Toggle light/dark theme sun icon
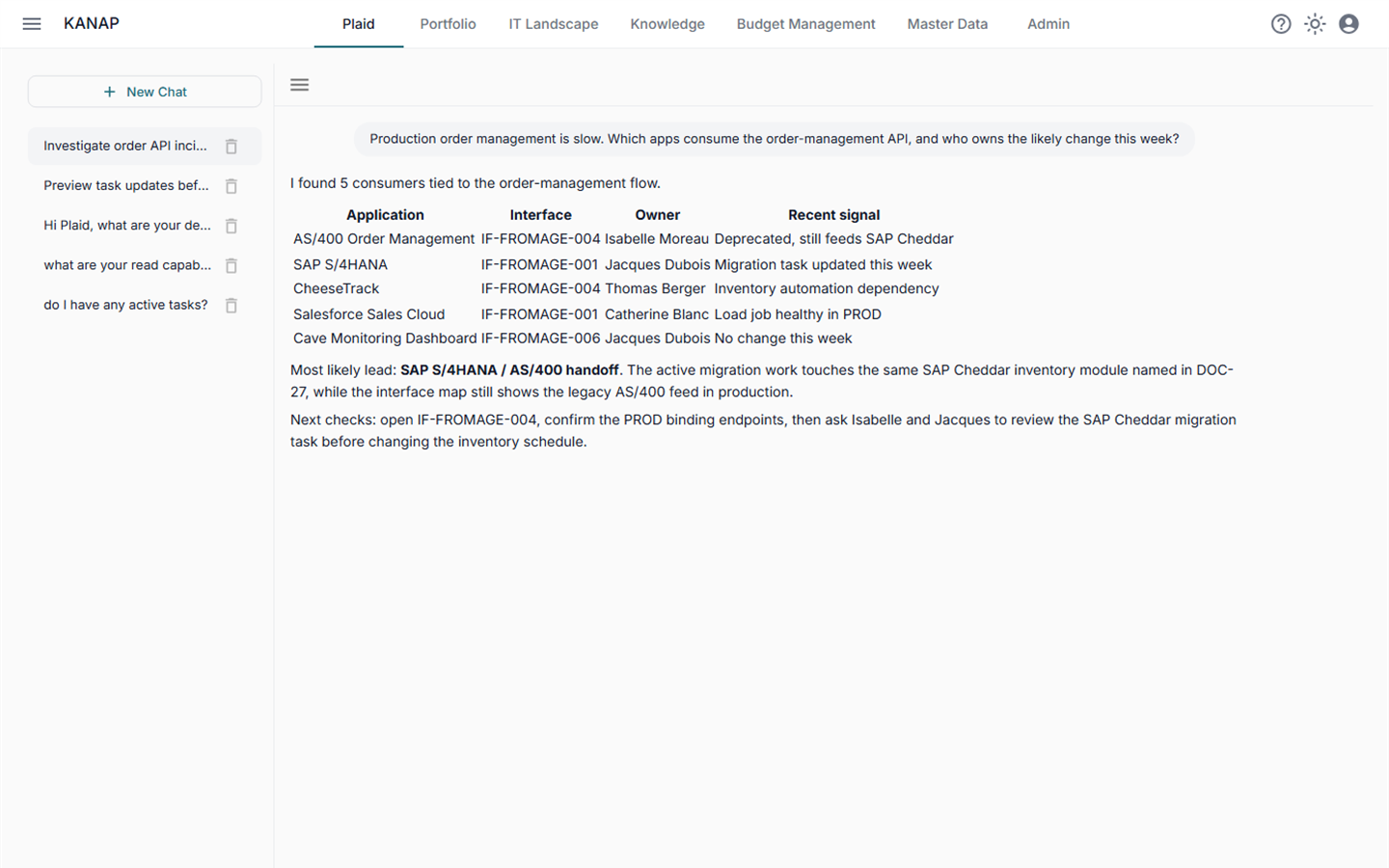Viewport: 1389px width, 868px height. [x=1315, y=24]
